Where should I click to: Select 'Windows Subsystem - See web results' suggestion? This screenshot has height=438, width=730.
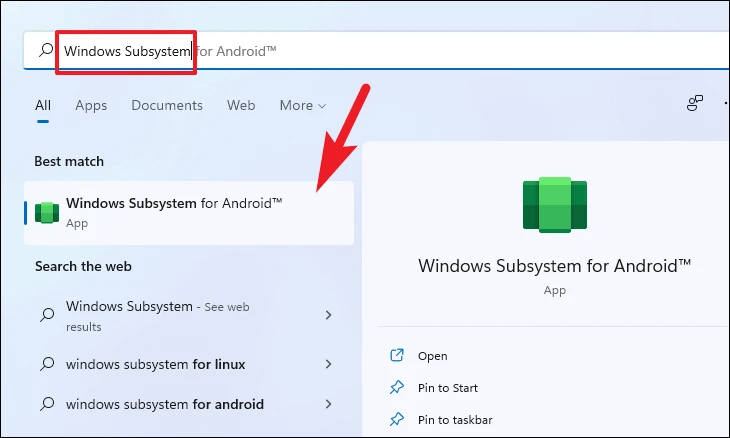click(189, 316)
